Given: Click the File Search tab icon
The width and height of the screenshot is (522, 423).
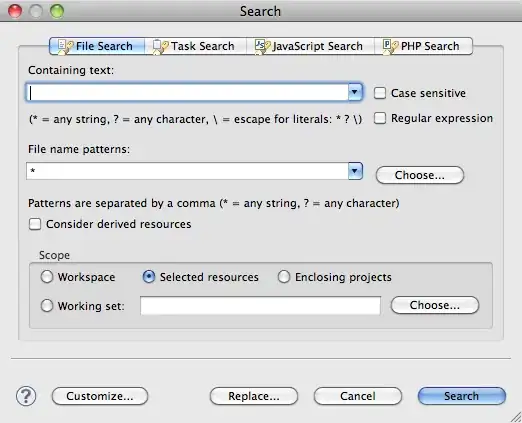Looking at the screenshot, I should click(65, 46).
